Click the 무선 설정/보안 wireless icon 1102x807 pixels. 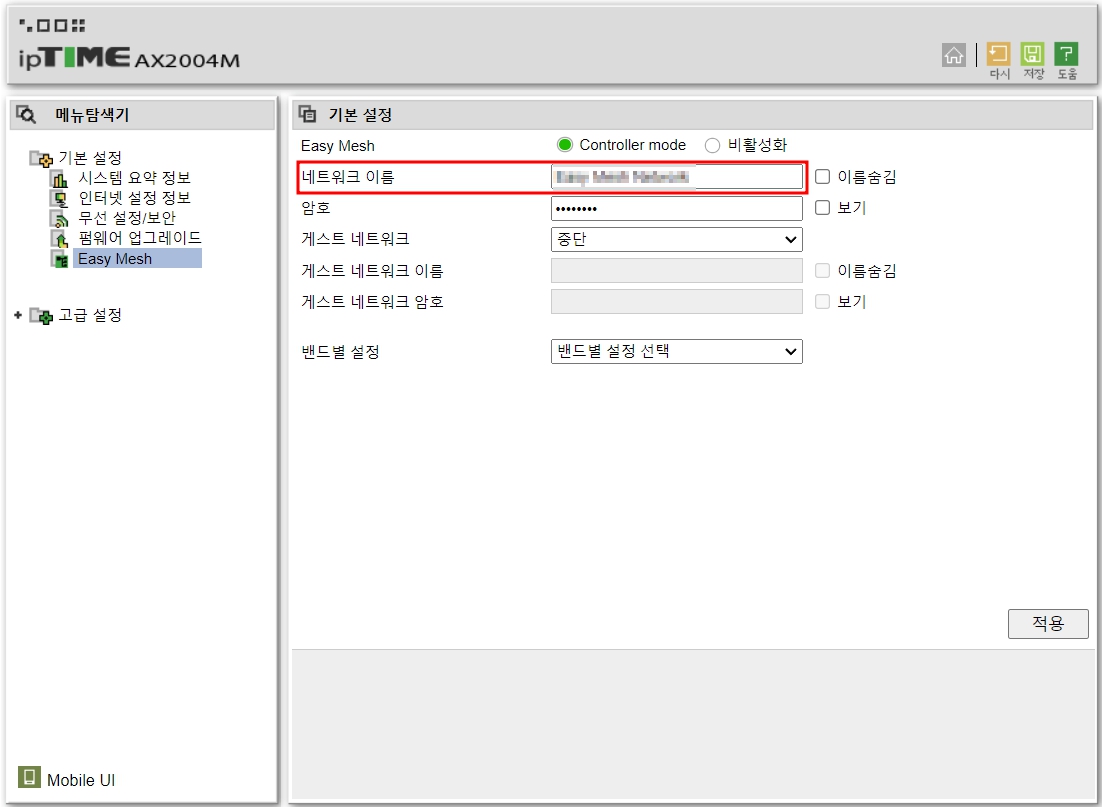tap(60, 219)
